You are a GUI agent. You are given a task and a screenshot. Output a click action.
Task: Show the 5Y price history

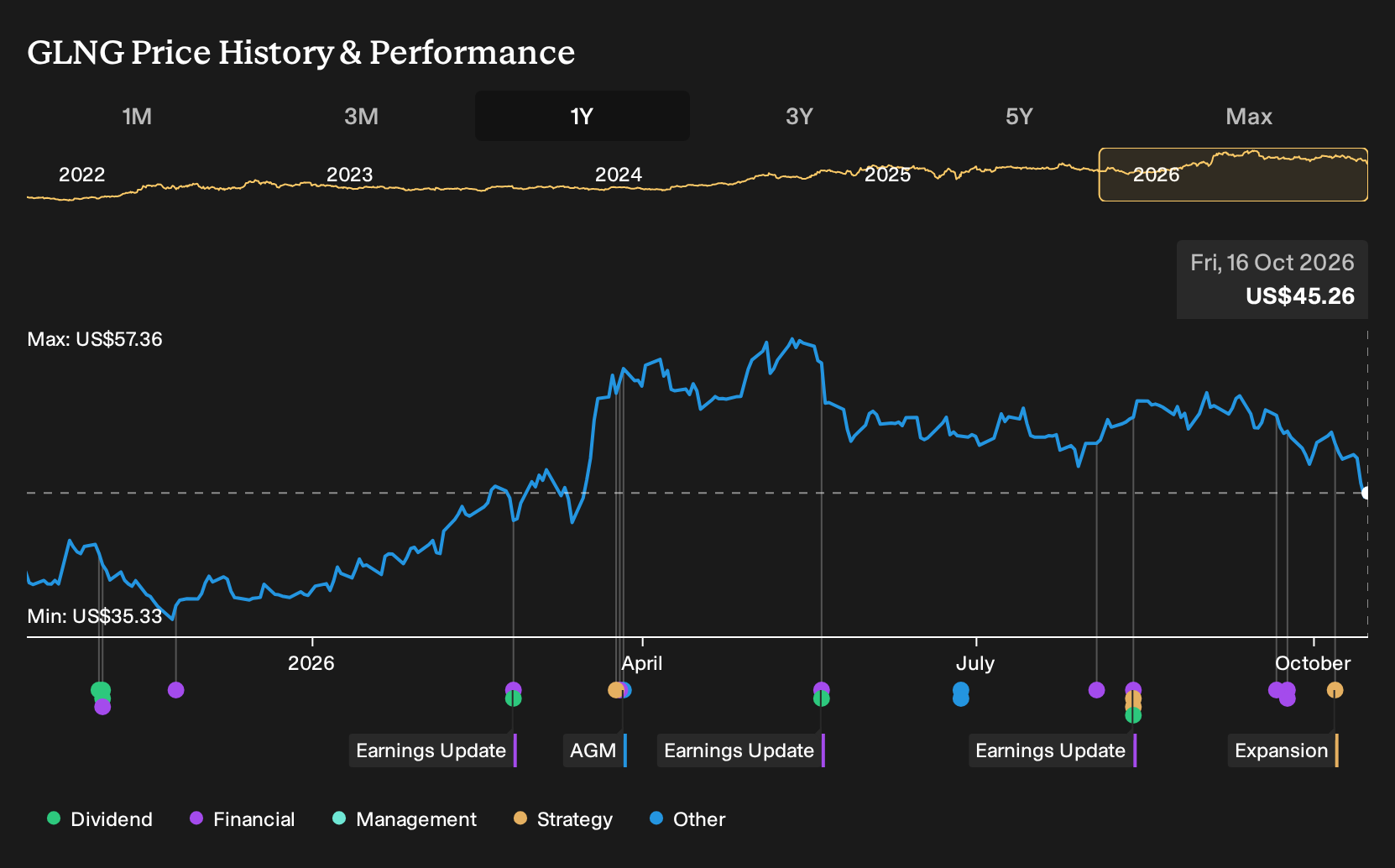[x=1019, y=116]
